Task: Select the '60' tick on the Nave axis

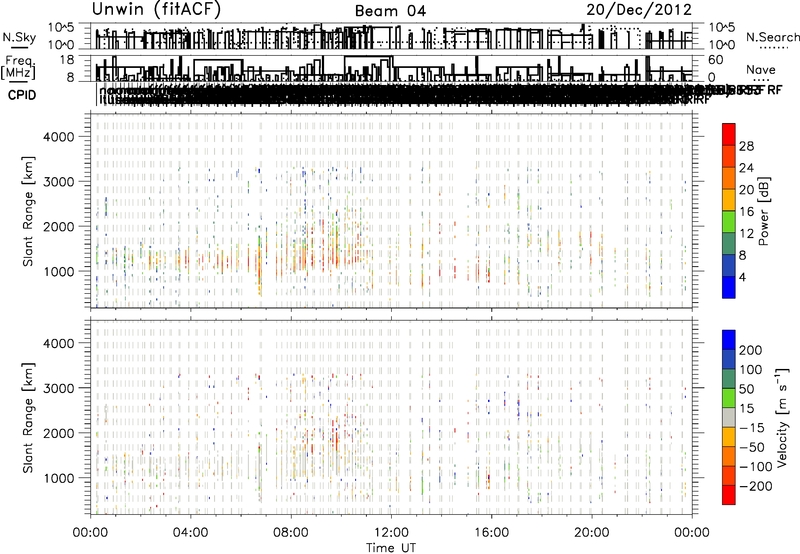Action: tap(716, 60)
